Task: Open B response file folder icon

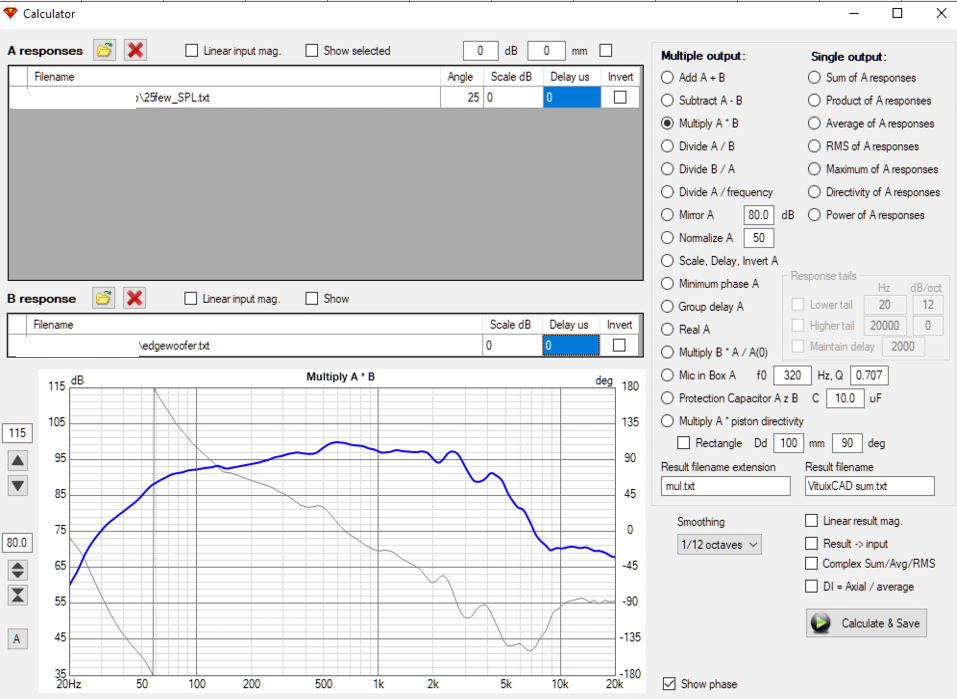Action: 104,298
